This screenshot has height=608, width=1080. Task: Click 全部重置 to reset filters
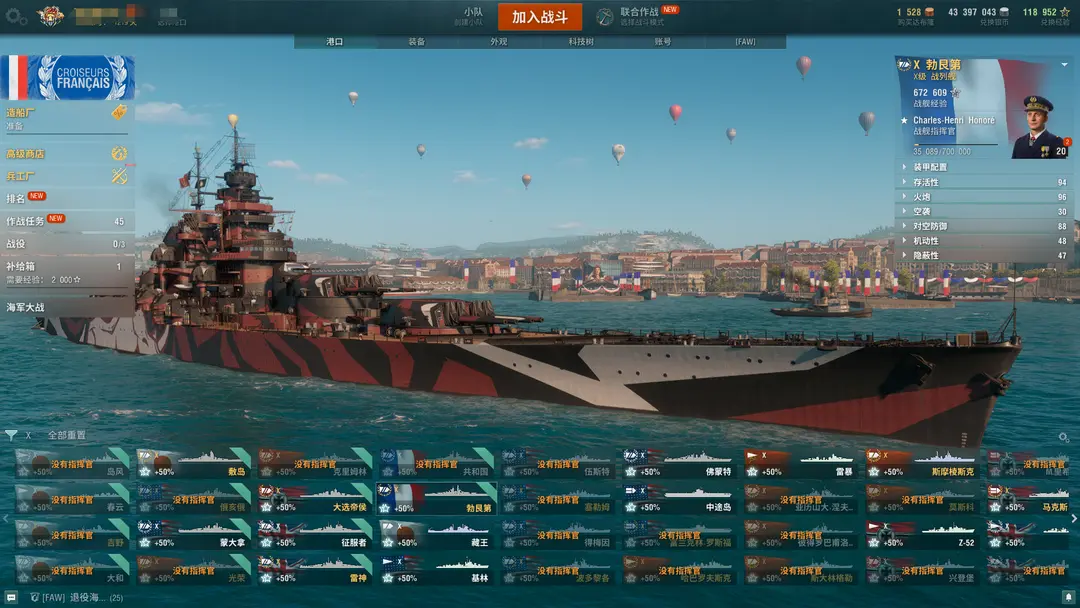click(x=67, y=435)
